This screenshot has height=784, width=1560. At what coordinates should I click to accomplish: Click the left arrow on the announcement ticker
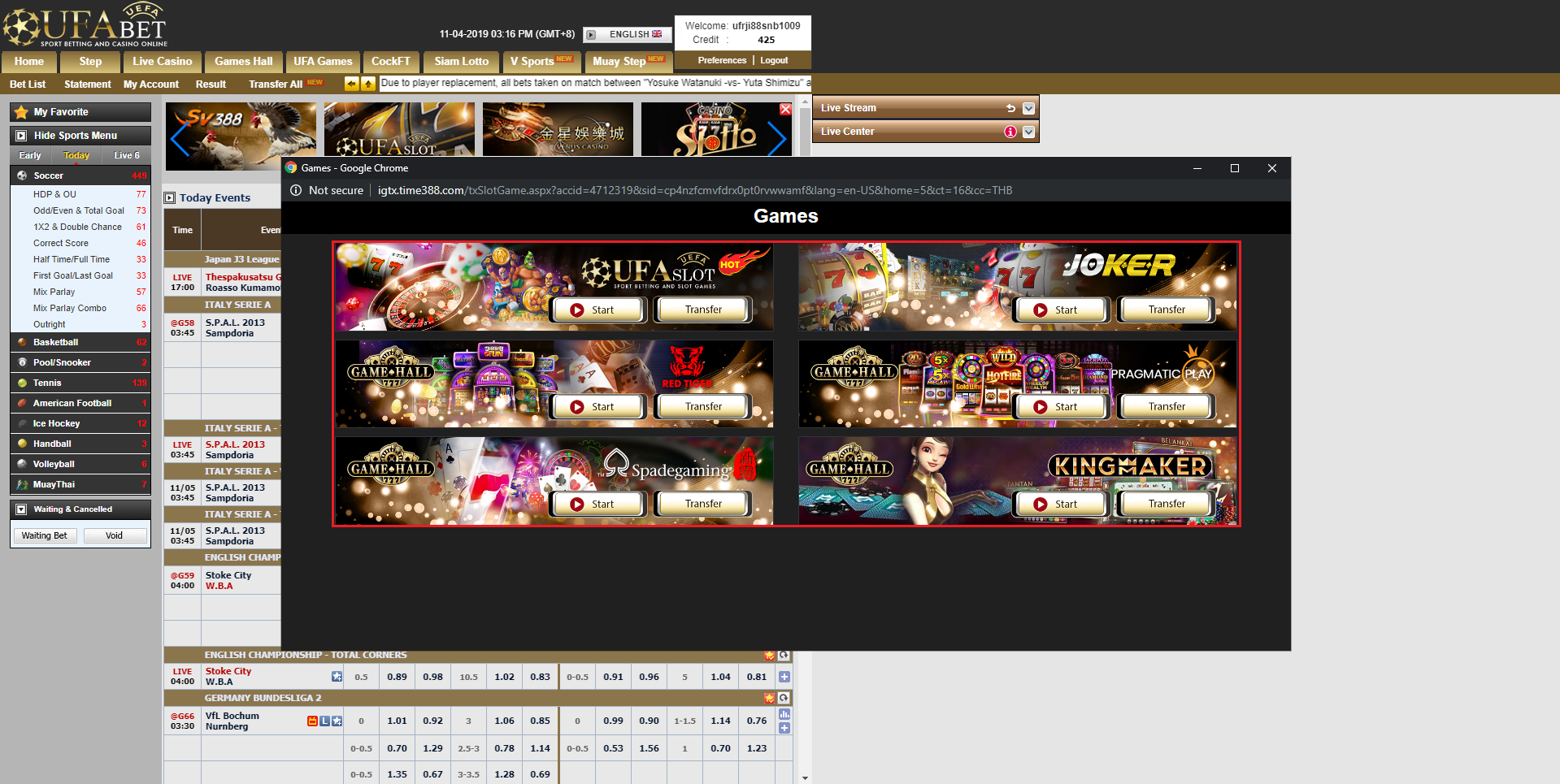[x=351, y=84]
